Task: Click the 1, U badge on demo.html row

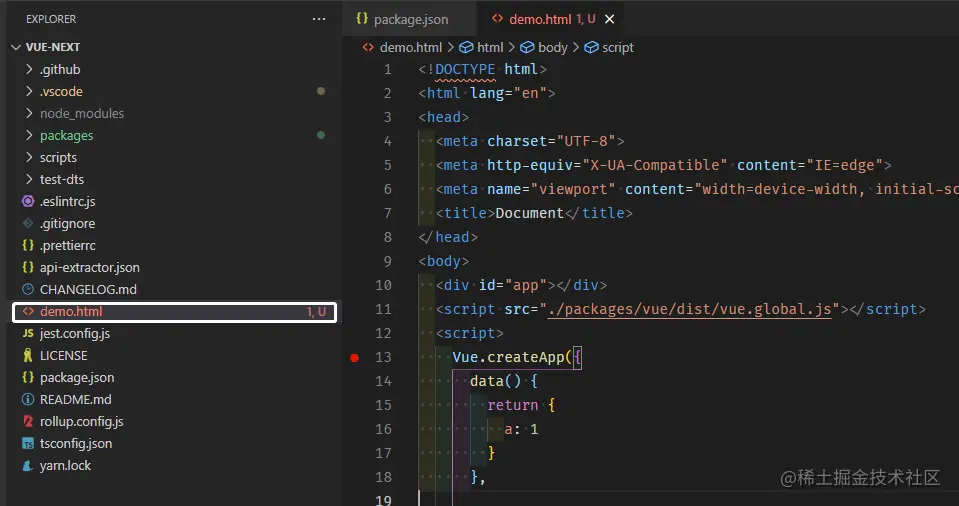Action: pos(316,312)
